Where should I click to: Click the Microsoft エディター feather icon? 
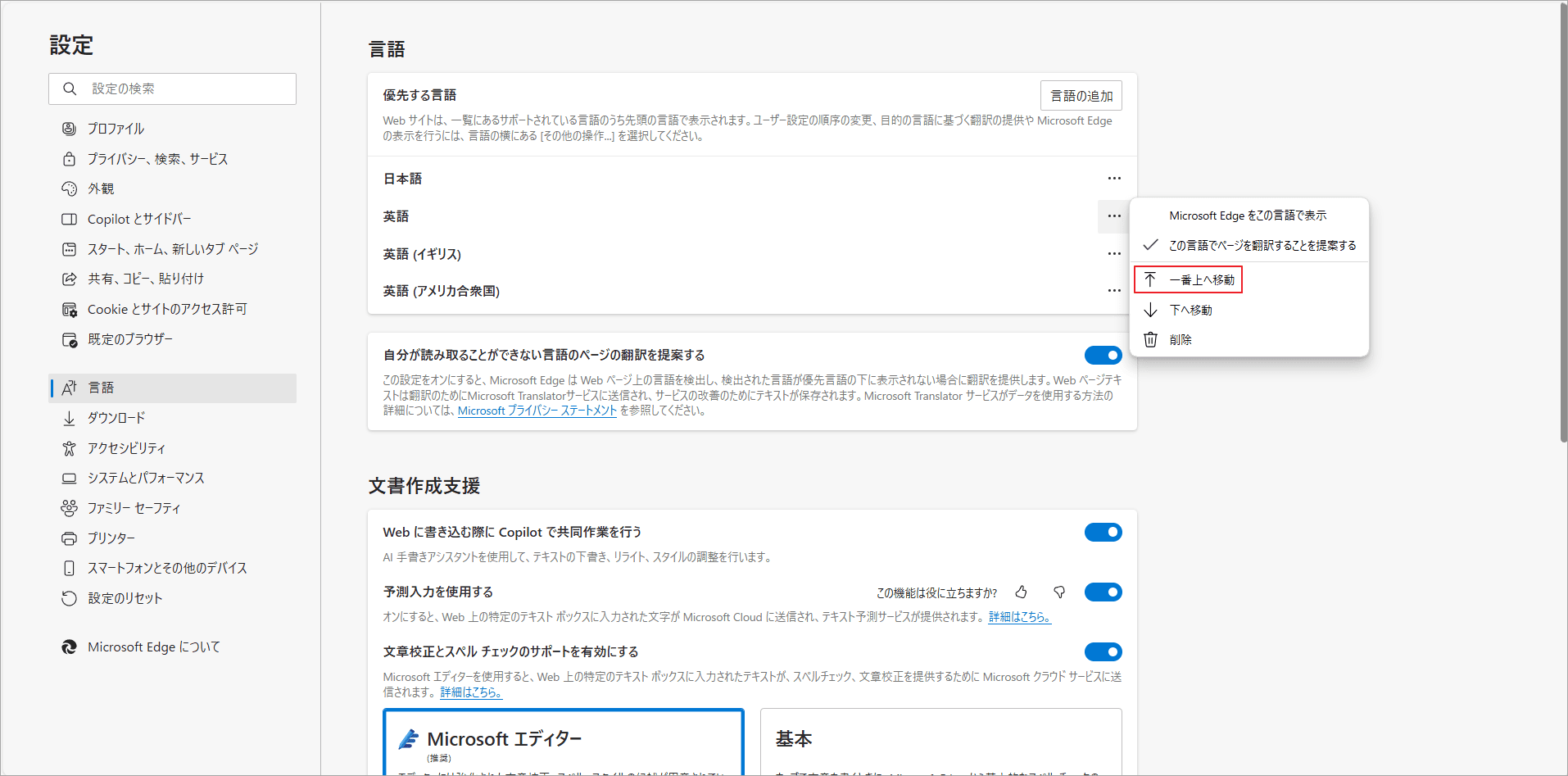coord(409,739)
